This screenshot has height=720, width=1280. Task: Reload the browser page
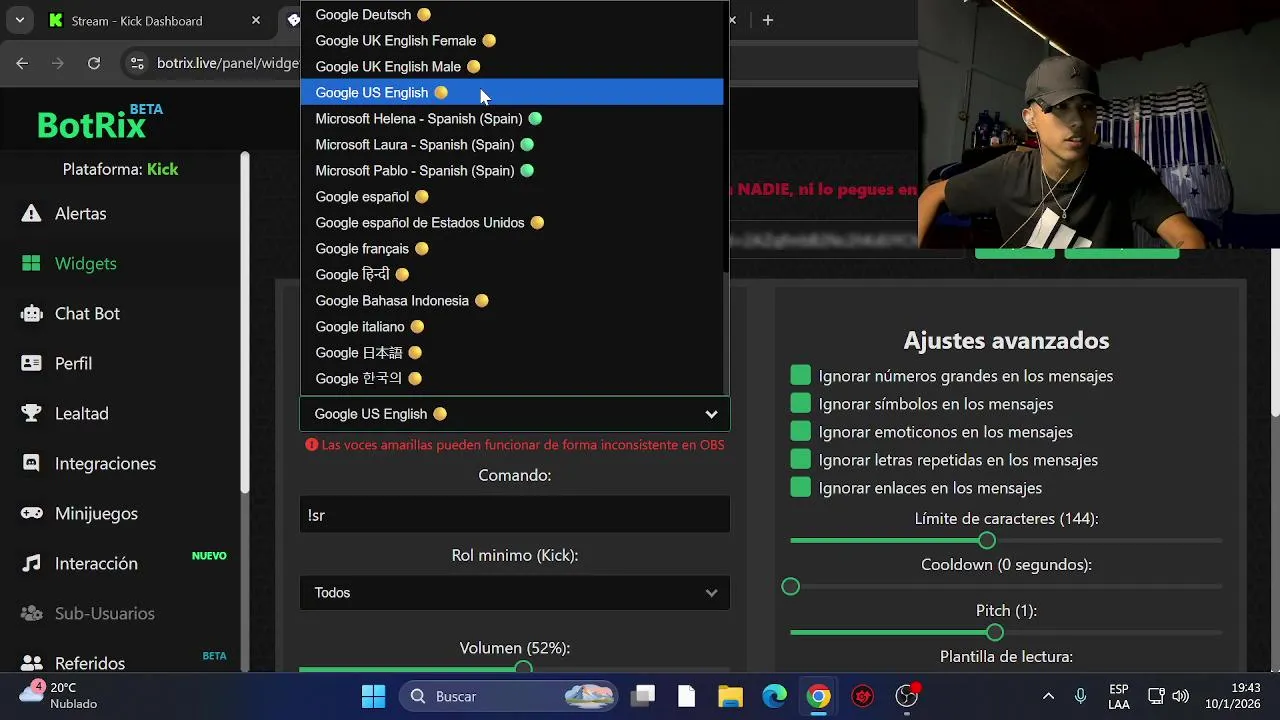click(94, 63)
